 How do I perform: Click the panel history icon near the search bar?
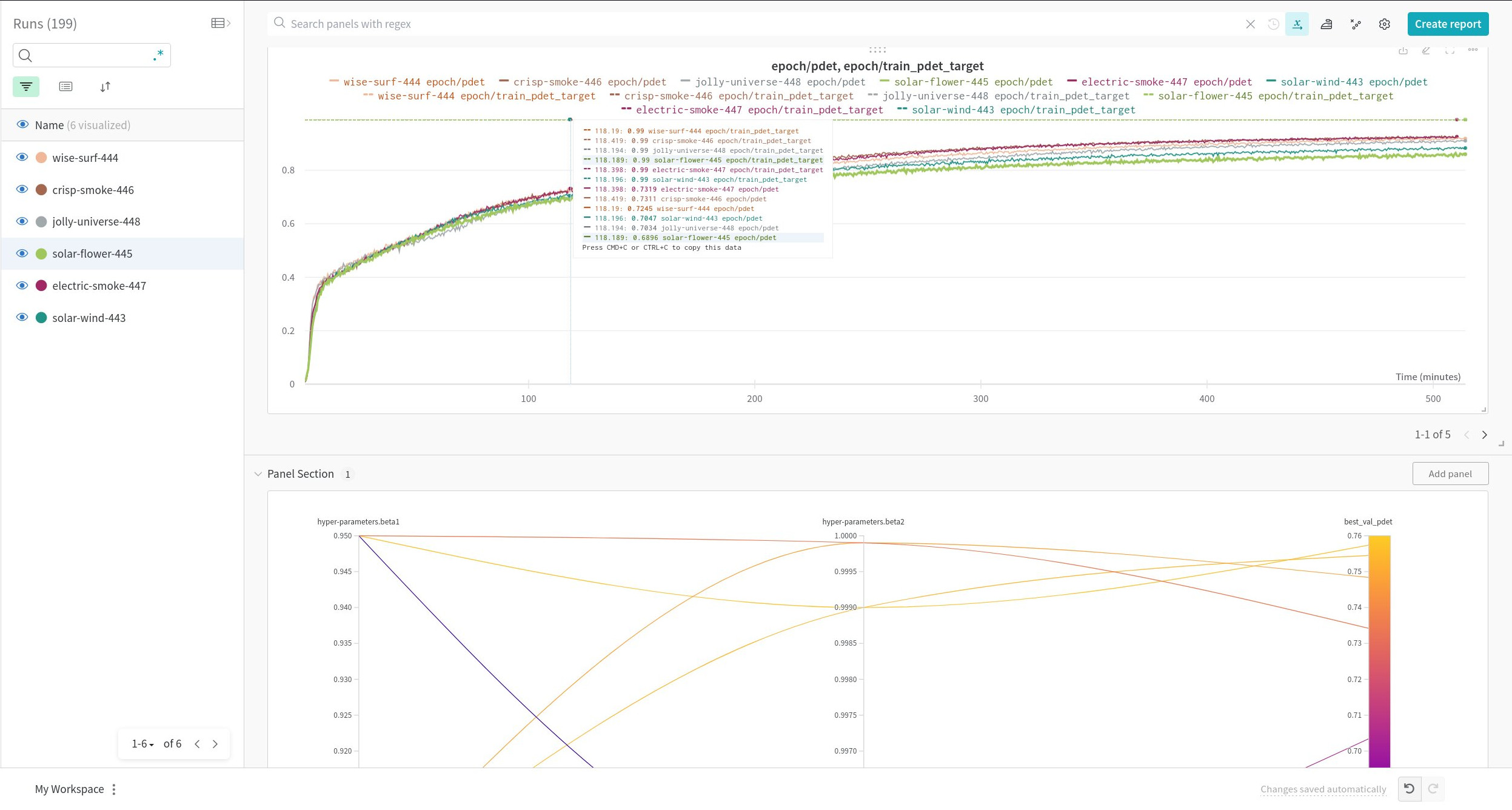(x=1273, y=24)
